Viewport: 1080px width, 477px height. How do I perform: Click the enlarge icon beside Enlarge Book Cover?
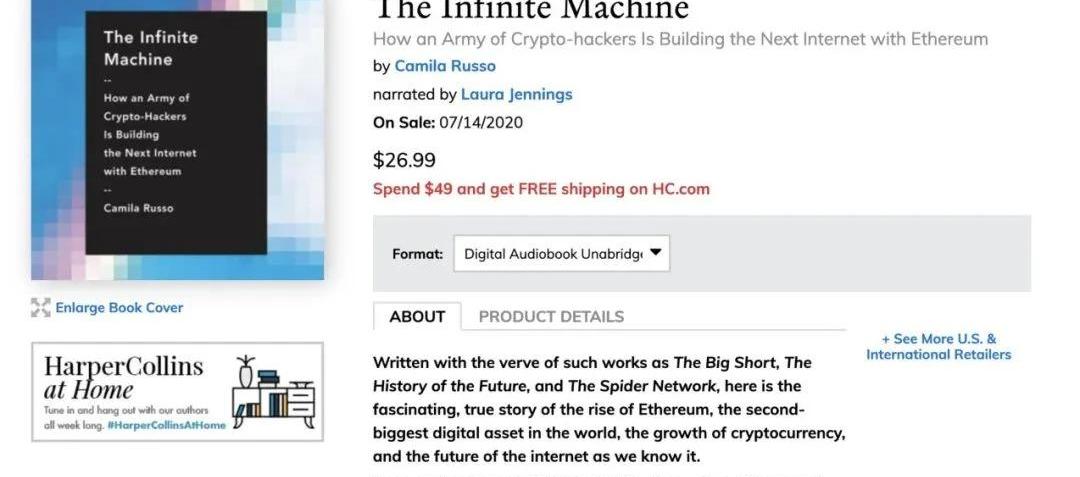click(40, 308)
